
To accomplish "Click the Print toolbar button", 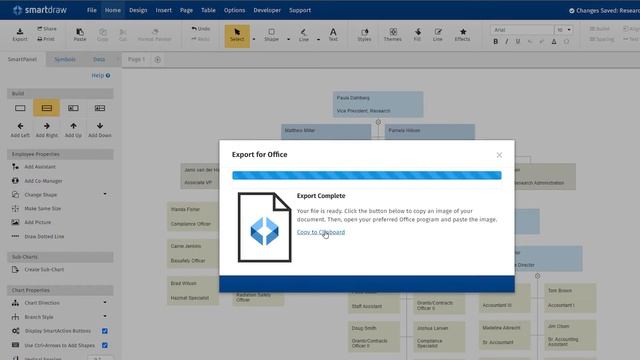I will 46,39.
